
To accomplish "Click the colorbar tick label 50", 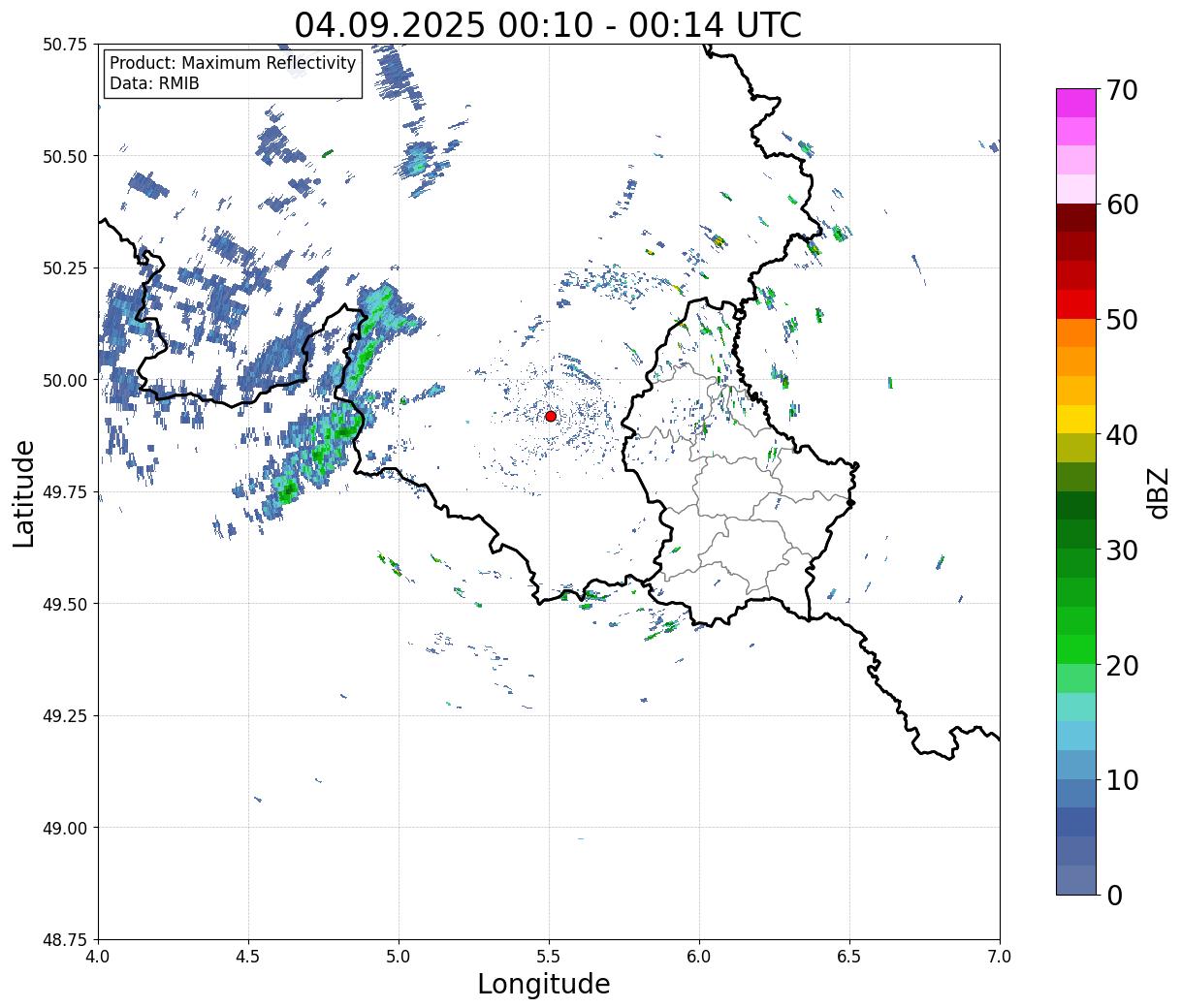I will (1122, 320).
